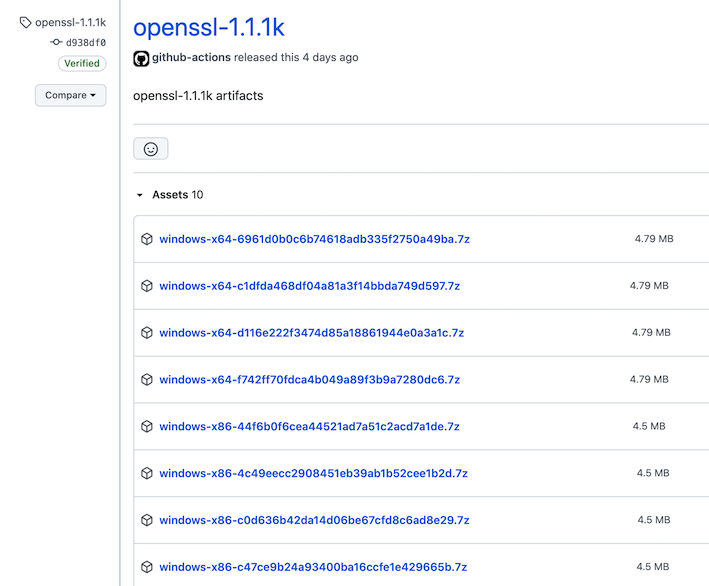Click package icon for windows-x64-c1dfda468df04a81a3f14bbda749d597.7z

tap(147, 286)
